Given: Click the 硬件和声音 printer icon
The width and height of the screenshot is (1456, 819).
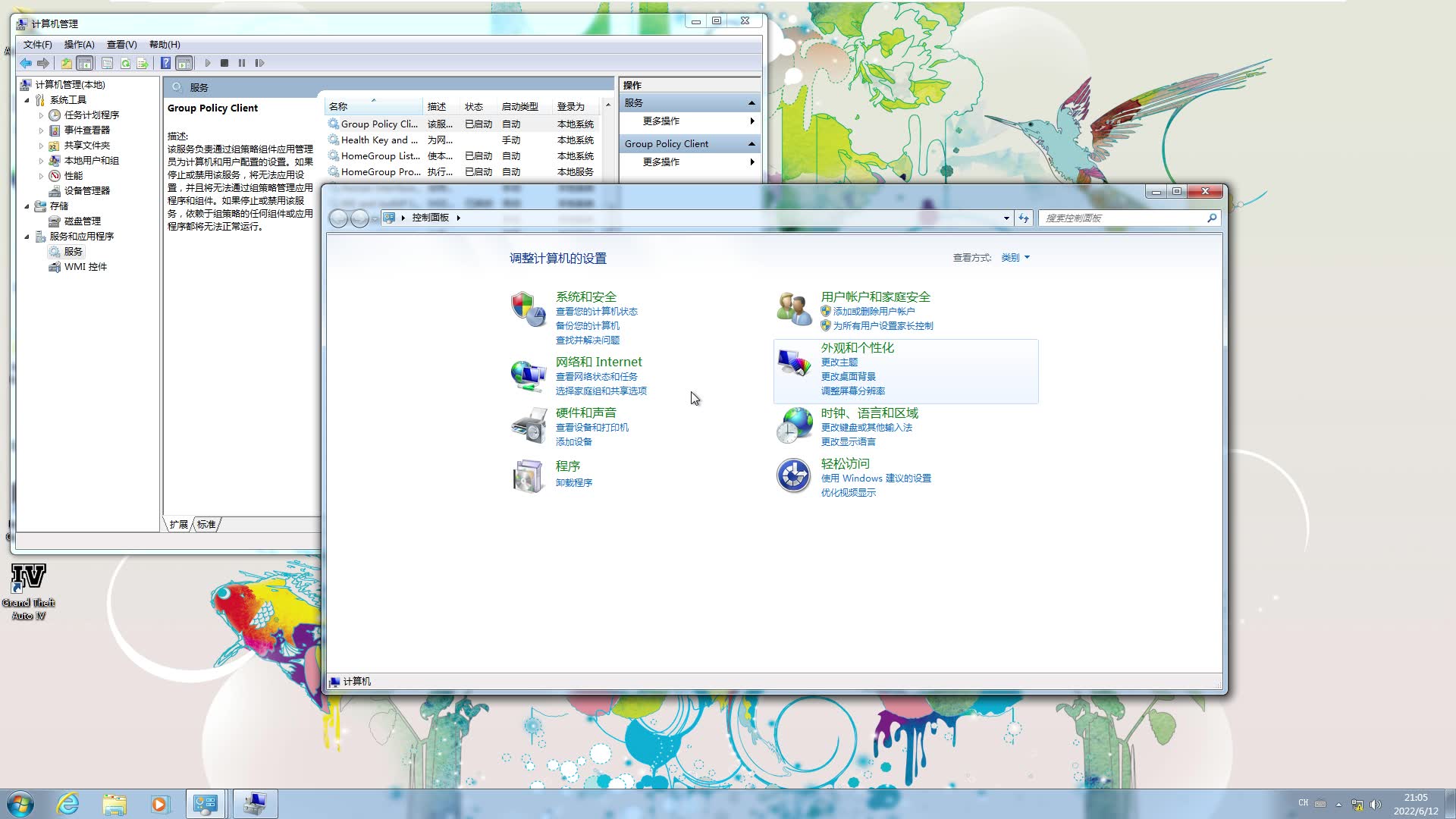Looking at the screenshot, I should coord(528,425).
